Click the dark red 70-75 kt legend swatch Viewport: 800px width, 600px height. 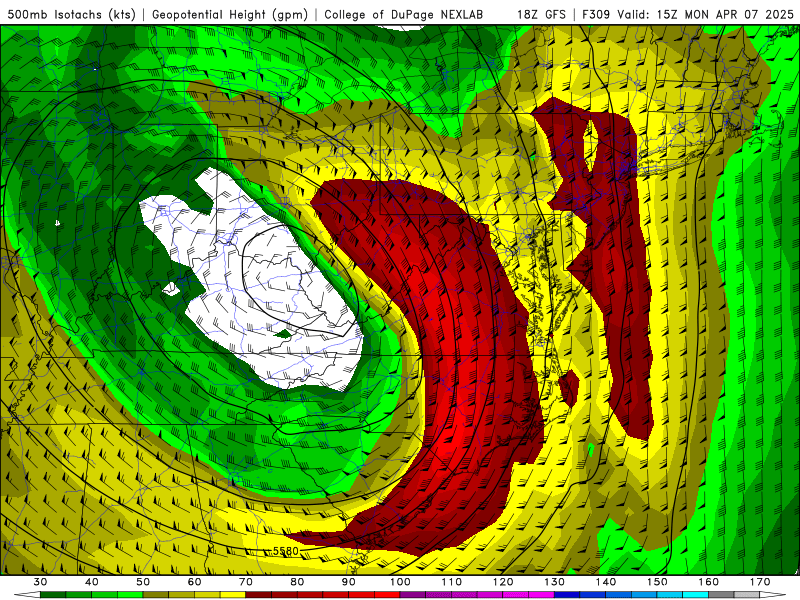(x=259, y=595)
